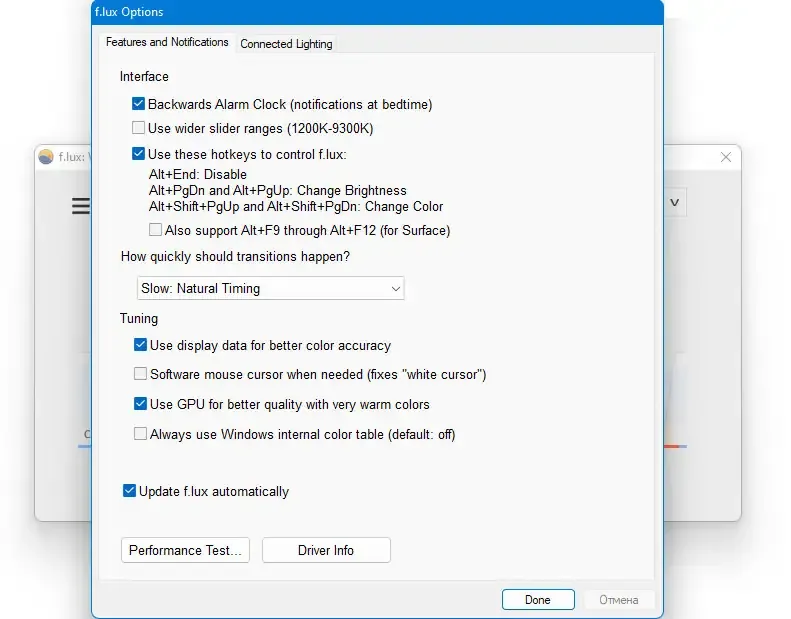Click 'How quickly should transitions happen?' label
Image resolution: width=791 pixels, height=619 pixels.
235,256
